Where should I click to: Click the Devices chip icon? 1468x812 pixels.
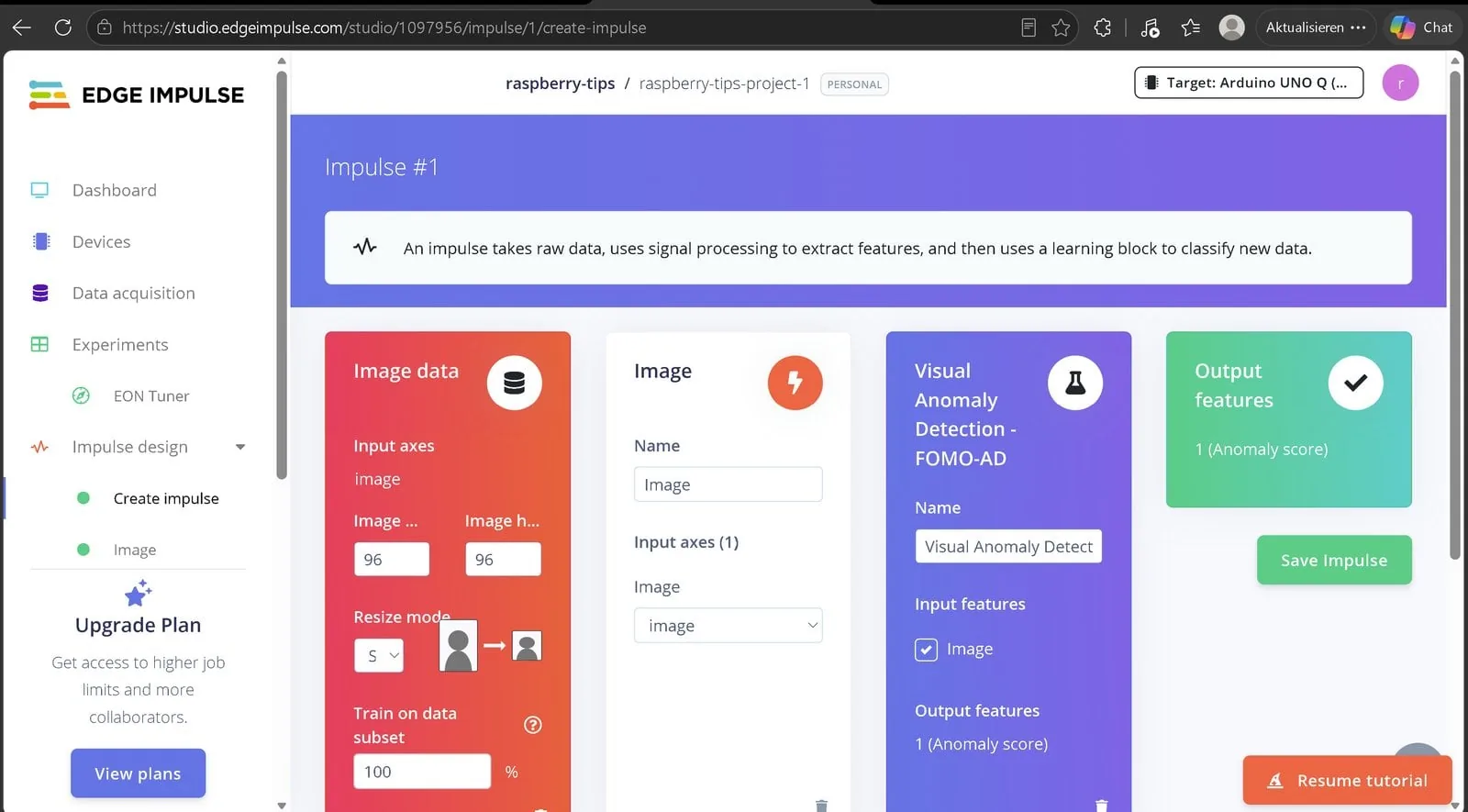tap(41, 241)
